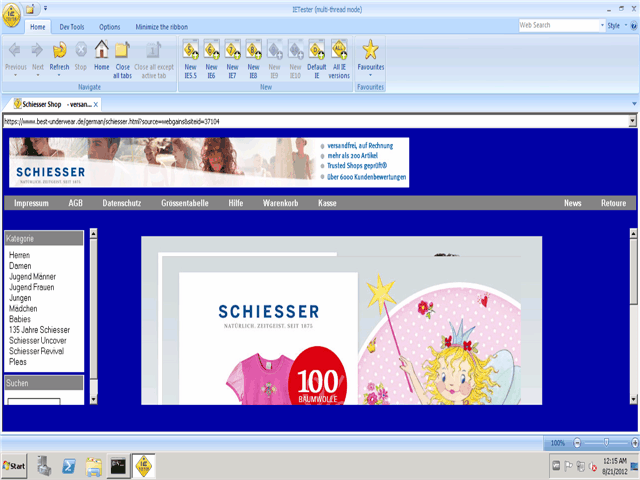Image resolution: width=640 pixels, height=480 pixels.
Task: Open the Datenschutz link
Action: tap(122, 203)
